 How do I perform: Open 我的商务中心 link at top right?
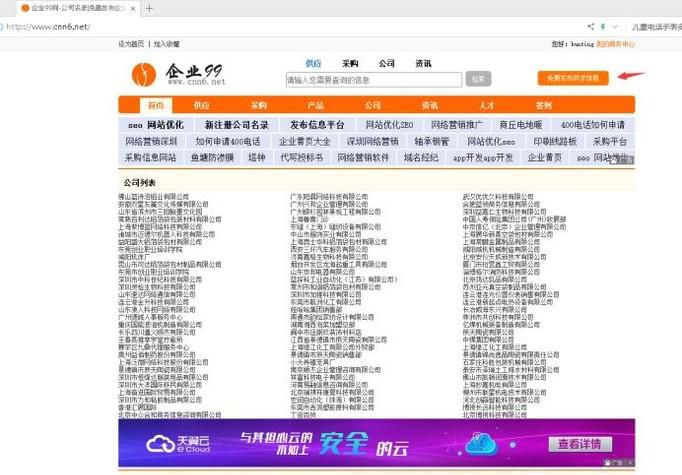(615, 44)
